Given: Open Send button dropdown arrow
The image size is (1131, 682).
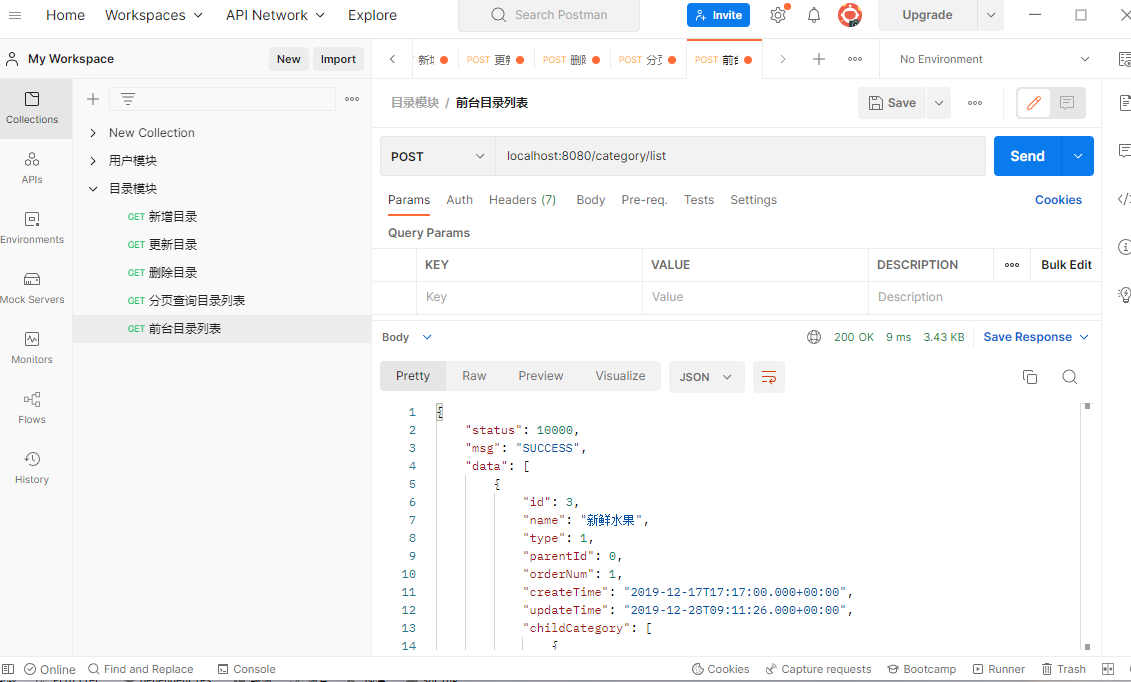Looking at the screenshot, I should click(x=1078, y=156).
